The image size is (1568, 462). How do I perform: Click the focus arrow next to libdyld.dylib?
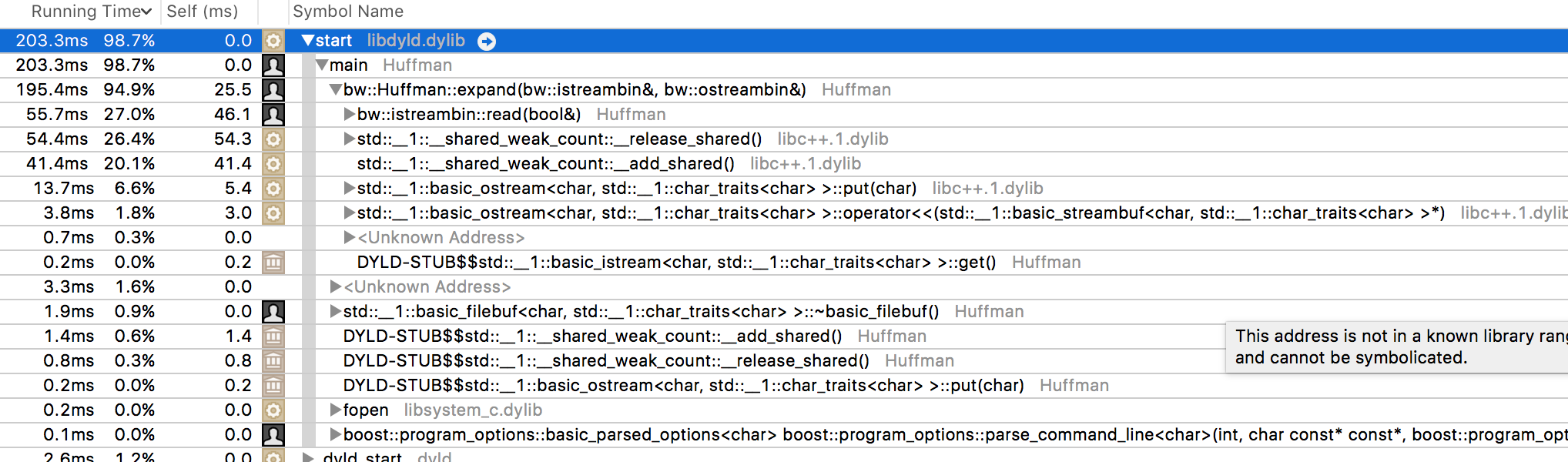487,41
